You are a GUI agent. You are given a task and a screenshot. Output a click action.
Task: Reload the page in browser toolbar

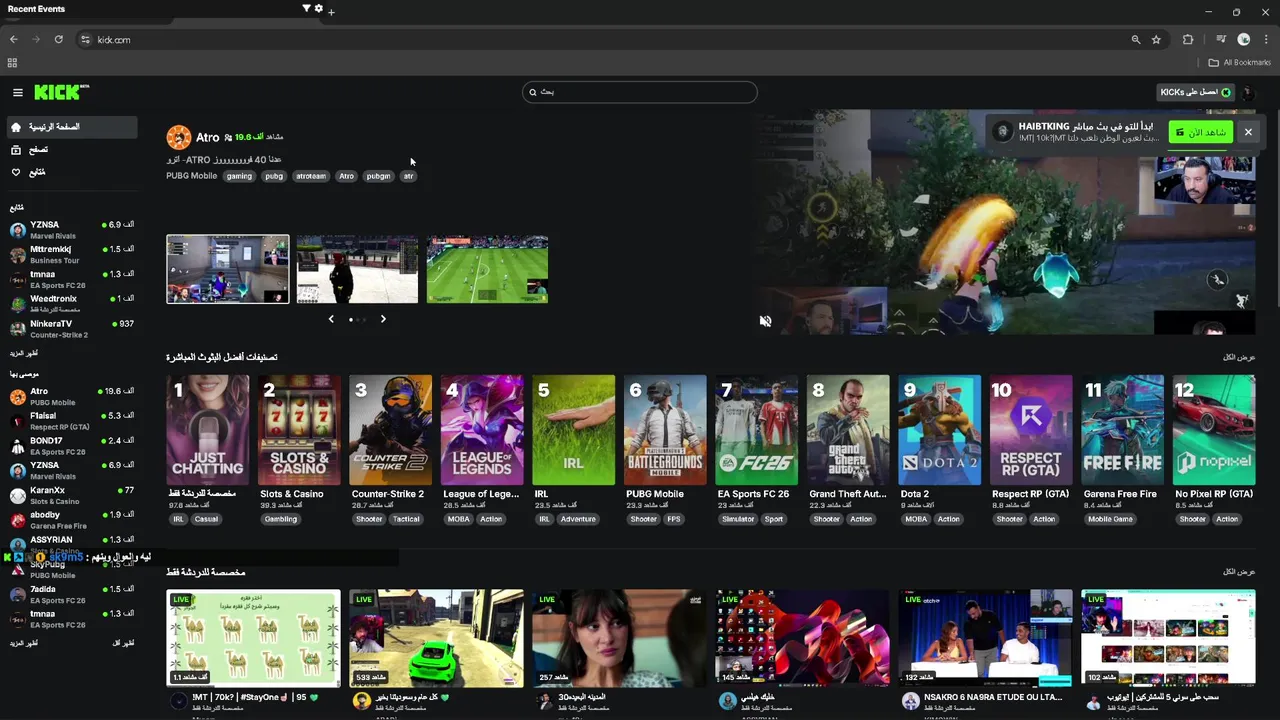pos(59,40)
